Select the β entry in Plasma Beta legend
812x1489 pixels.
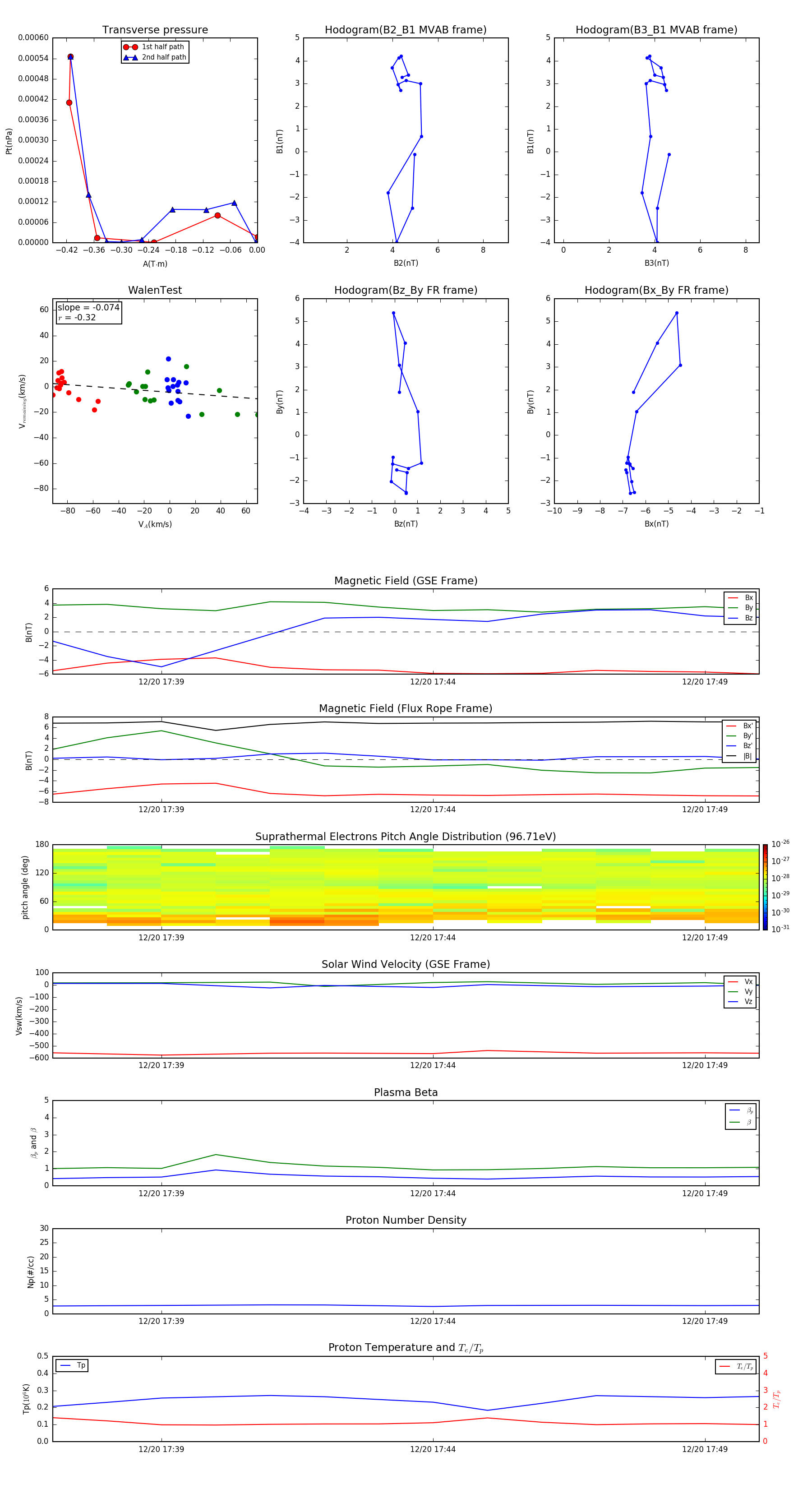point(741,1122)
